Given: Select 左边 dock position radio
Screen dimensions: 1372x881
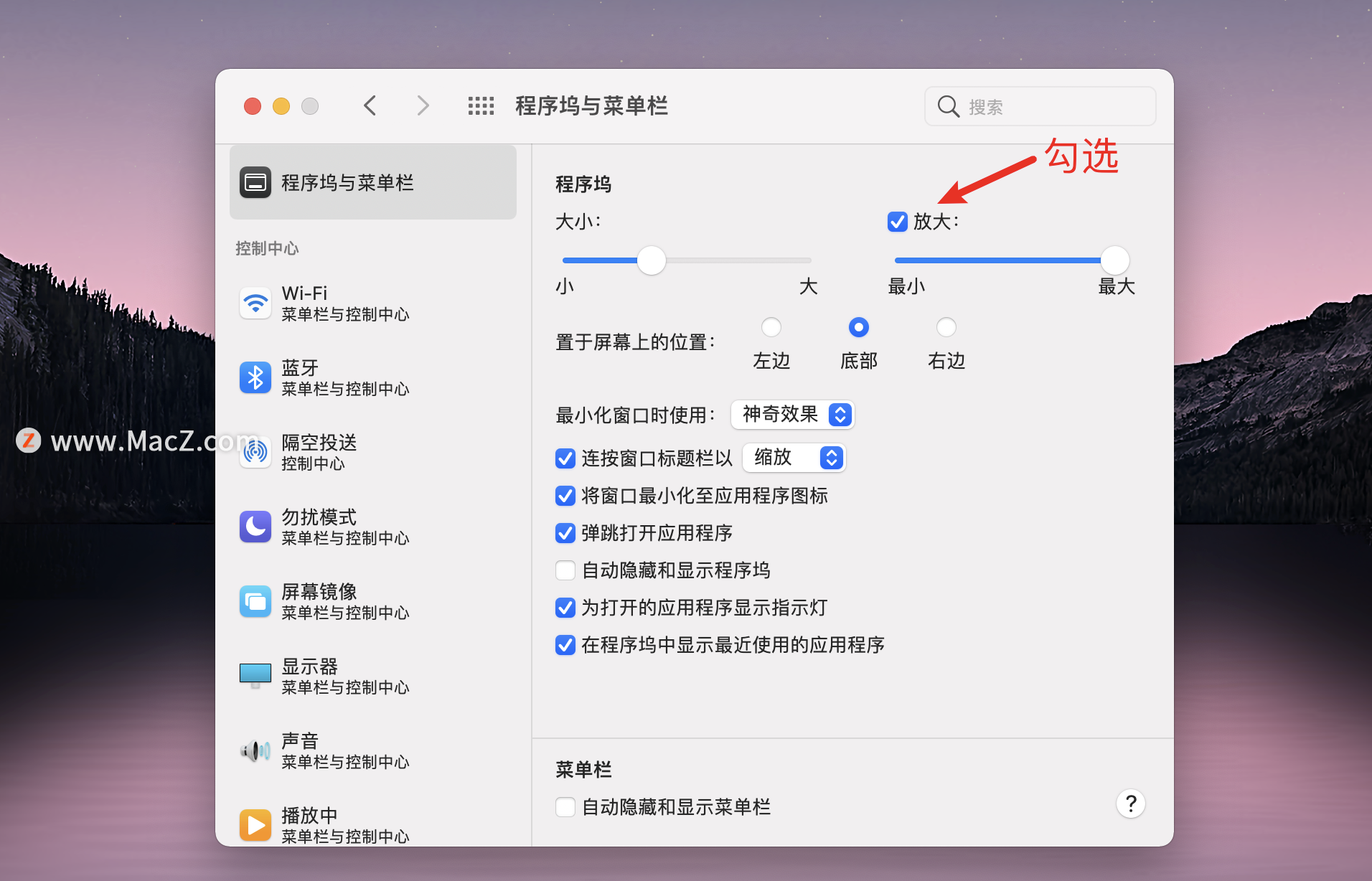Looking at the screenshot, I should point(771,327).
